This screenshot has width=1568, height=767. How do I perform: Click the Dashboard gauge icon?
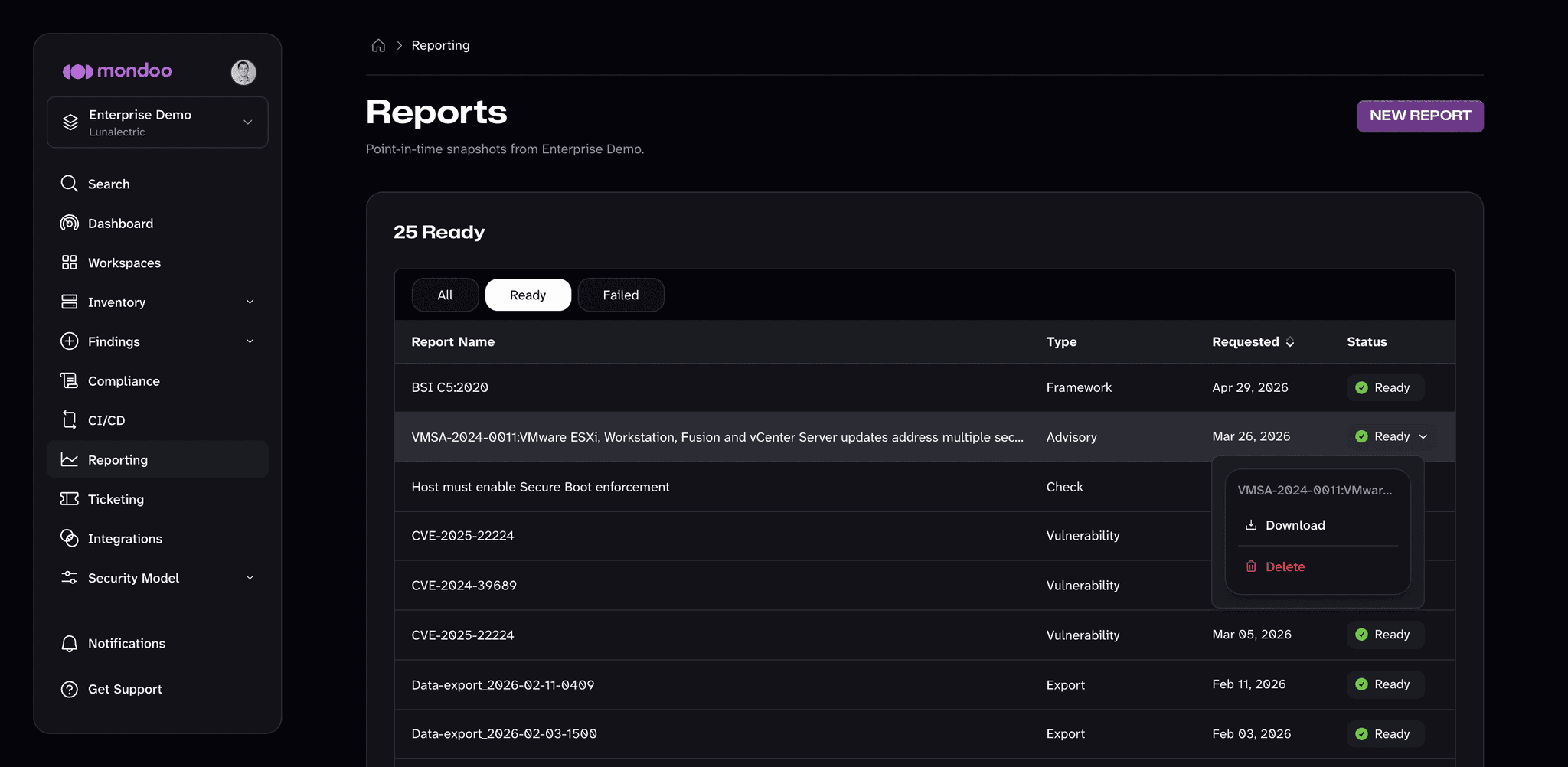coord(69,223)
